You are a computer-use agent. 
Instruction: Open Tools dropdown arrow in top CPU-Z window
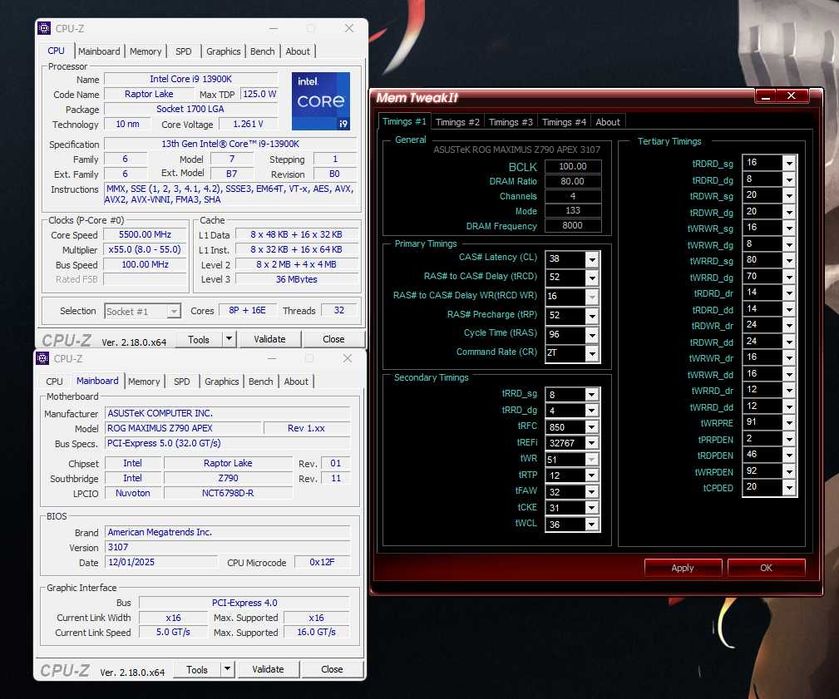pos(229,339)
